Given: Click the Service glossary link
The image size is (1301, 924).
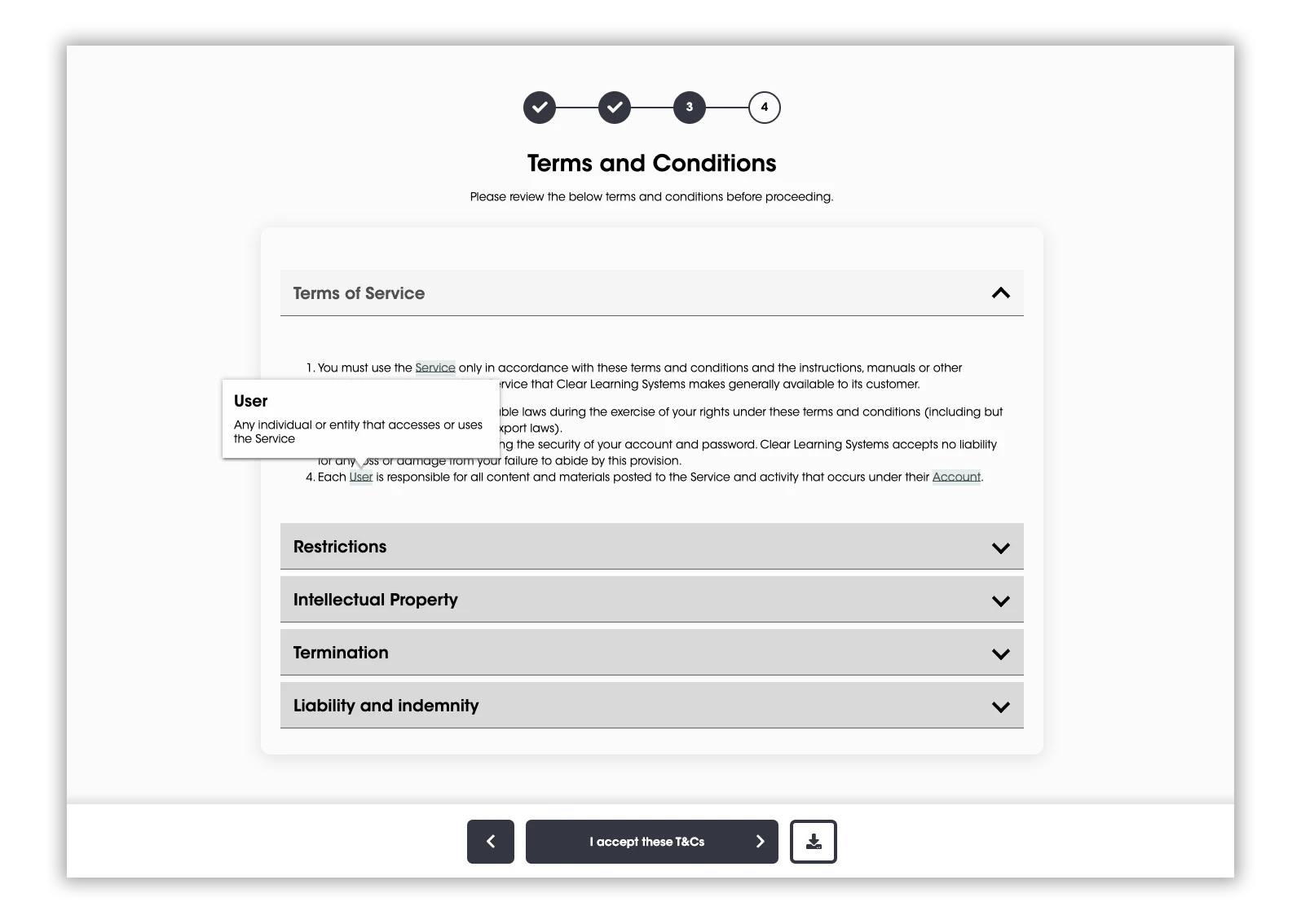Looking at the screenshot, I should click(435, 368).
